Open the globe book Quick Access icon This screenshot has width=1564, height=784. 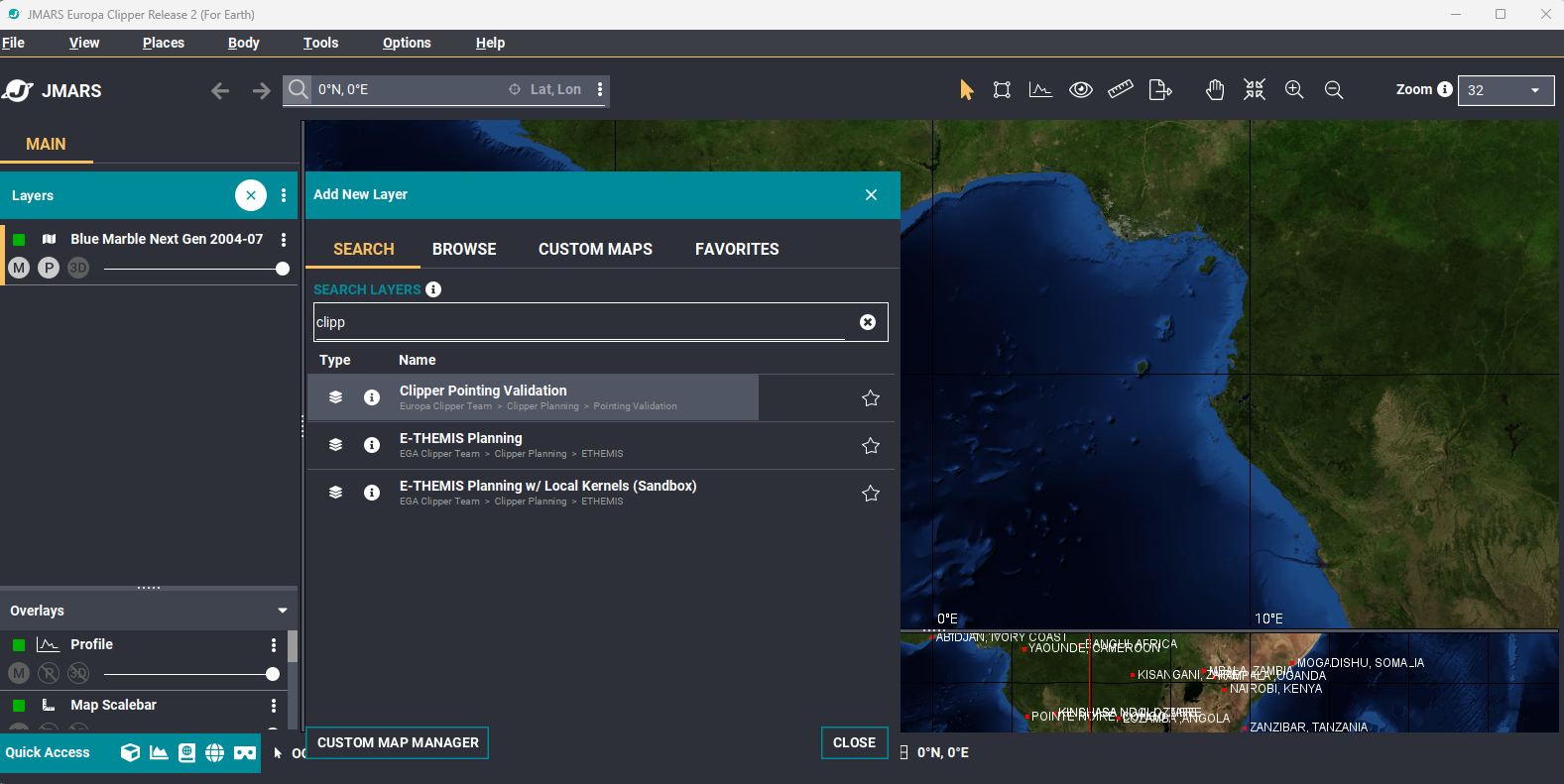point(186,752)
